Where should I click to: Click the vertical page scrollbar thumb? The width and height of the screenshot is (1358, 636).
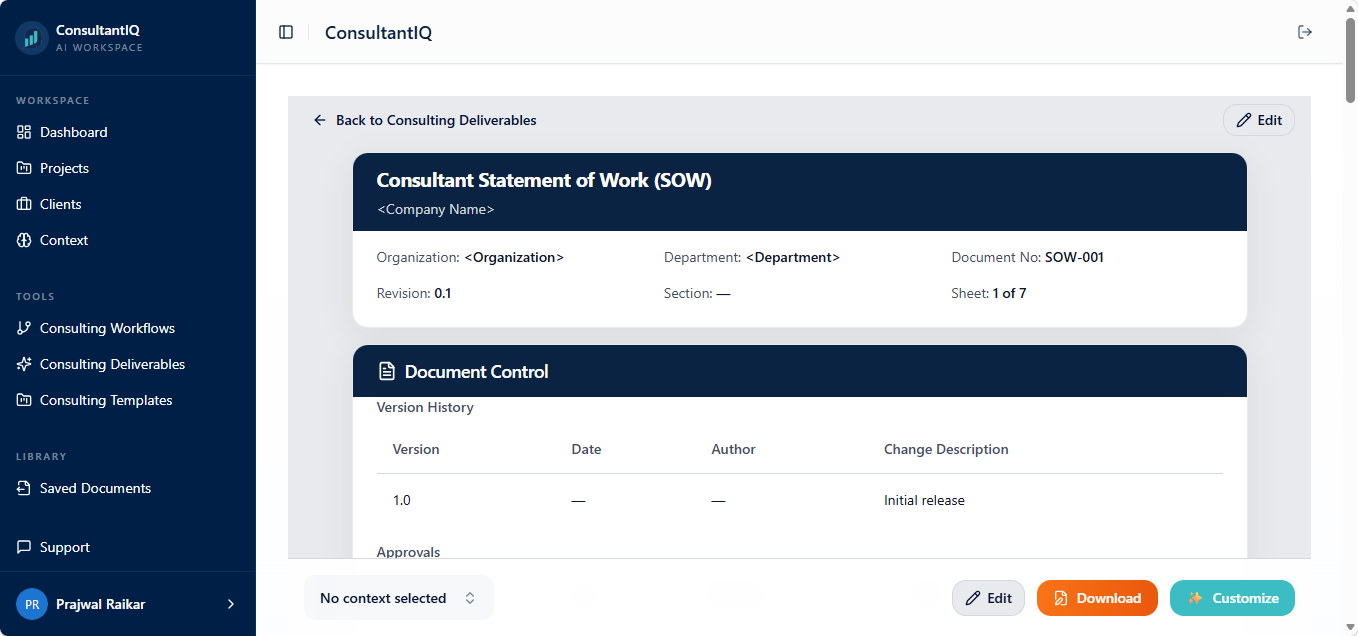click(x=1350, y=60)
